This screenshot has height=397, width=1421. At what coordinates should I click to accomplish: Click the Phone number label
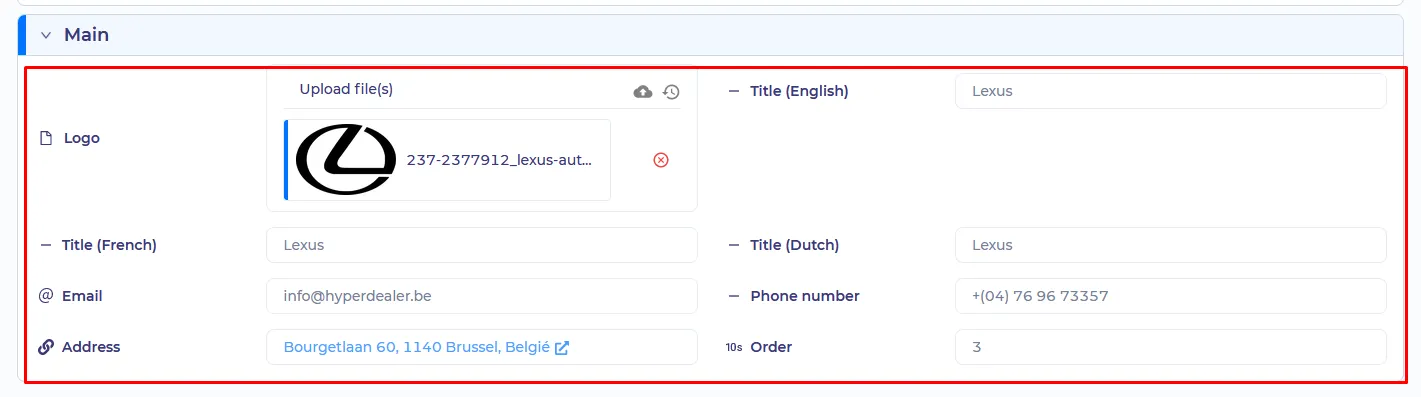tap(805, 296)
